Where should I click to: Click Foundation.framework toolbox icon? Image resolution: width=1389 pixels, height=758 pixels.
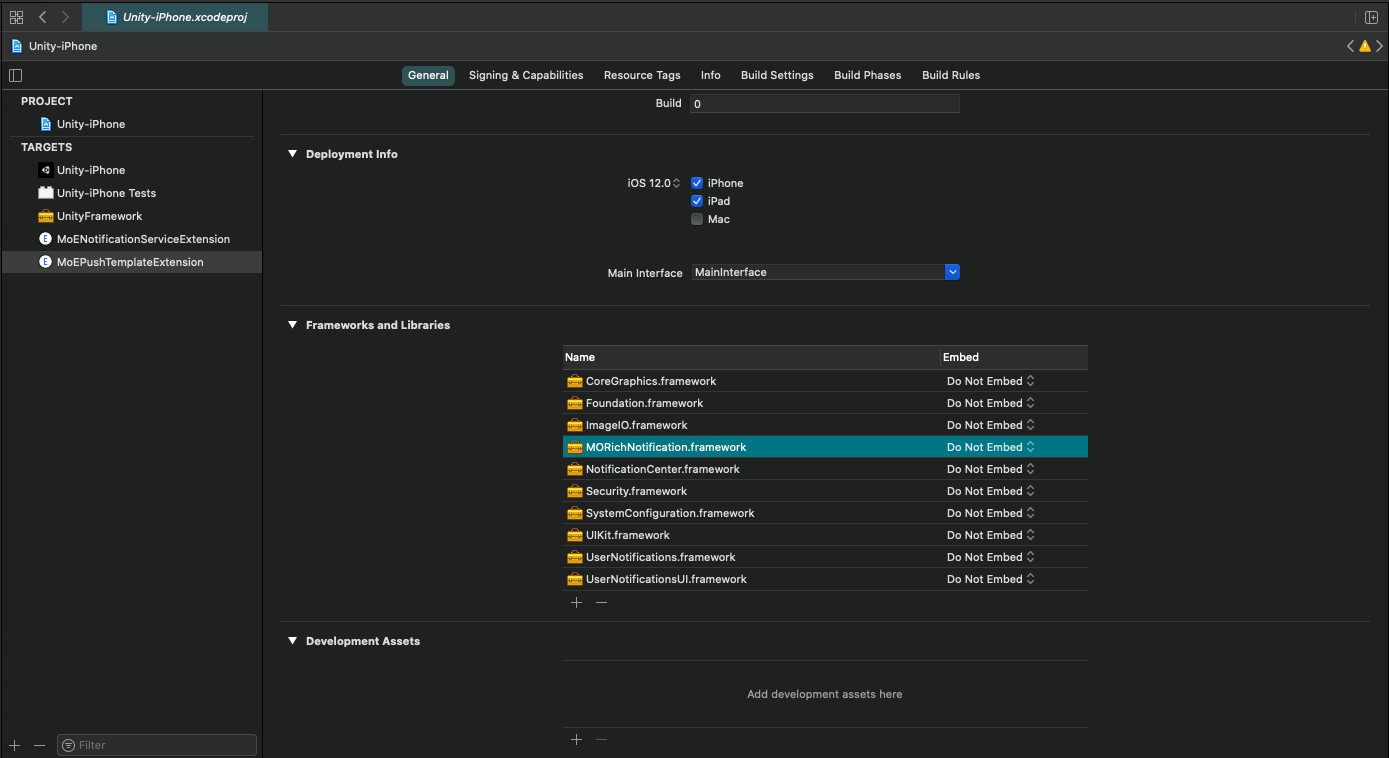point(574,403)
